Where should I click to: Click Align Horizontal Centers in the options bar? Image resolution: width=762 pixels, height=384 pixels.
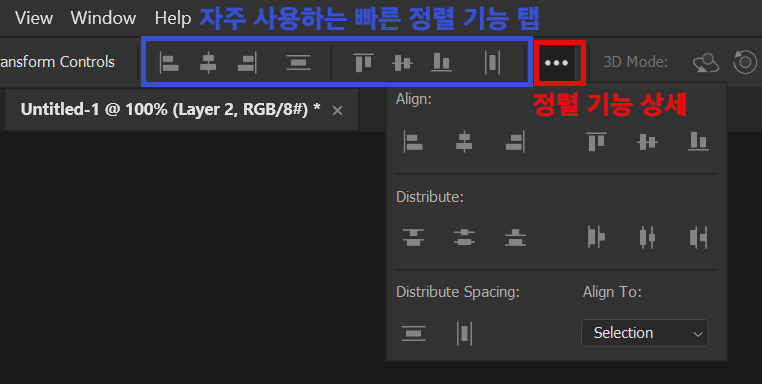click(x=208, y=63)
